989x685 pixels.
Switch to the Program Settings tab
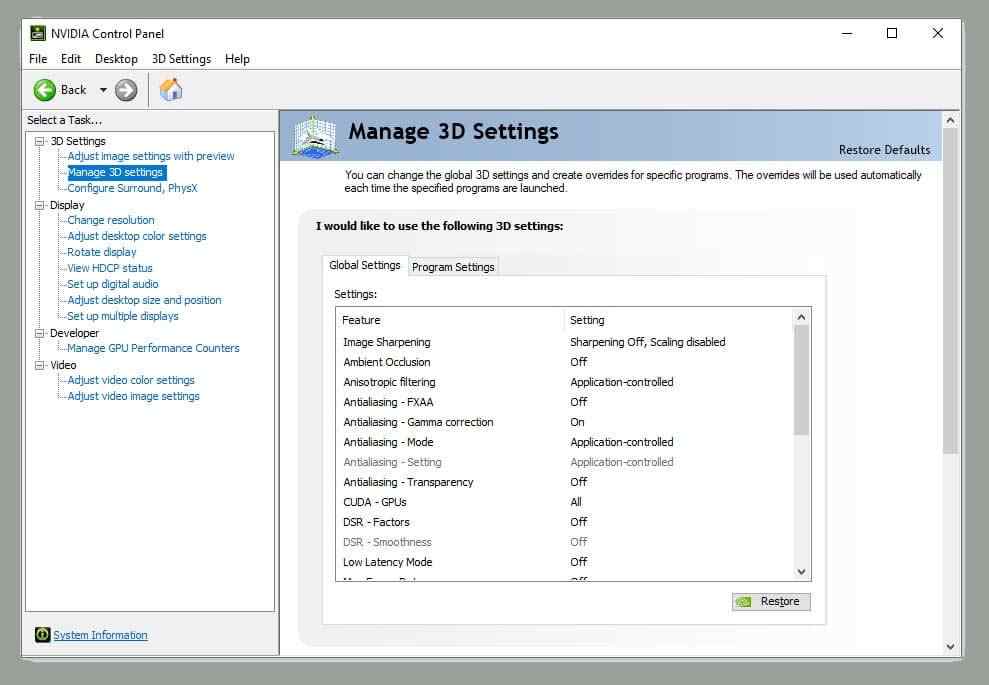(453, 266)
